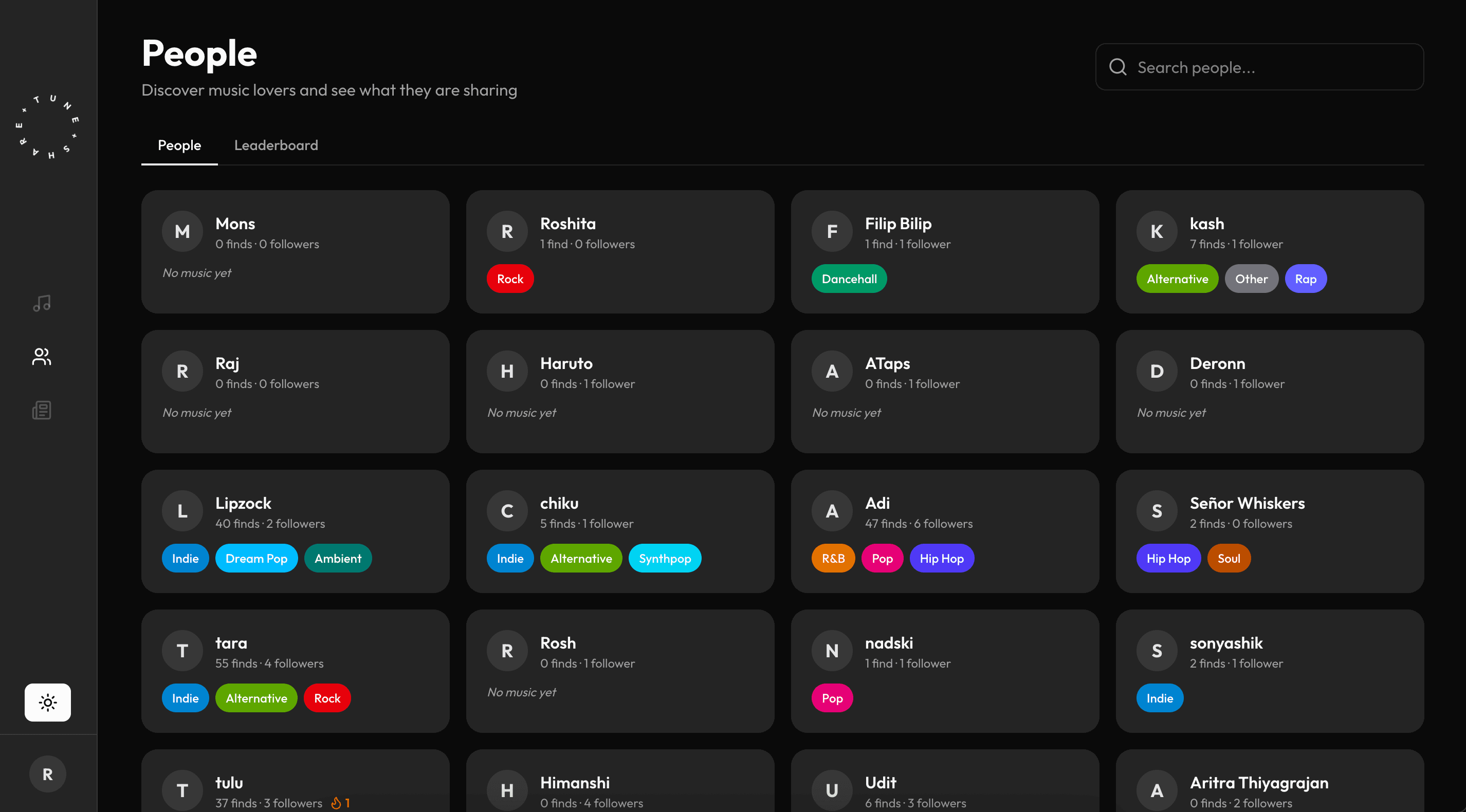Click nadski's Pop tag
The width and height of the screenshot is (1466, 812).
[x=832, y=698]
